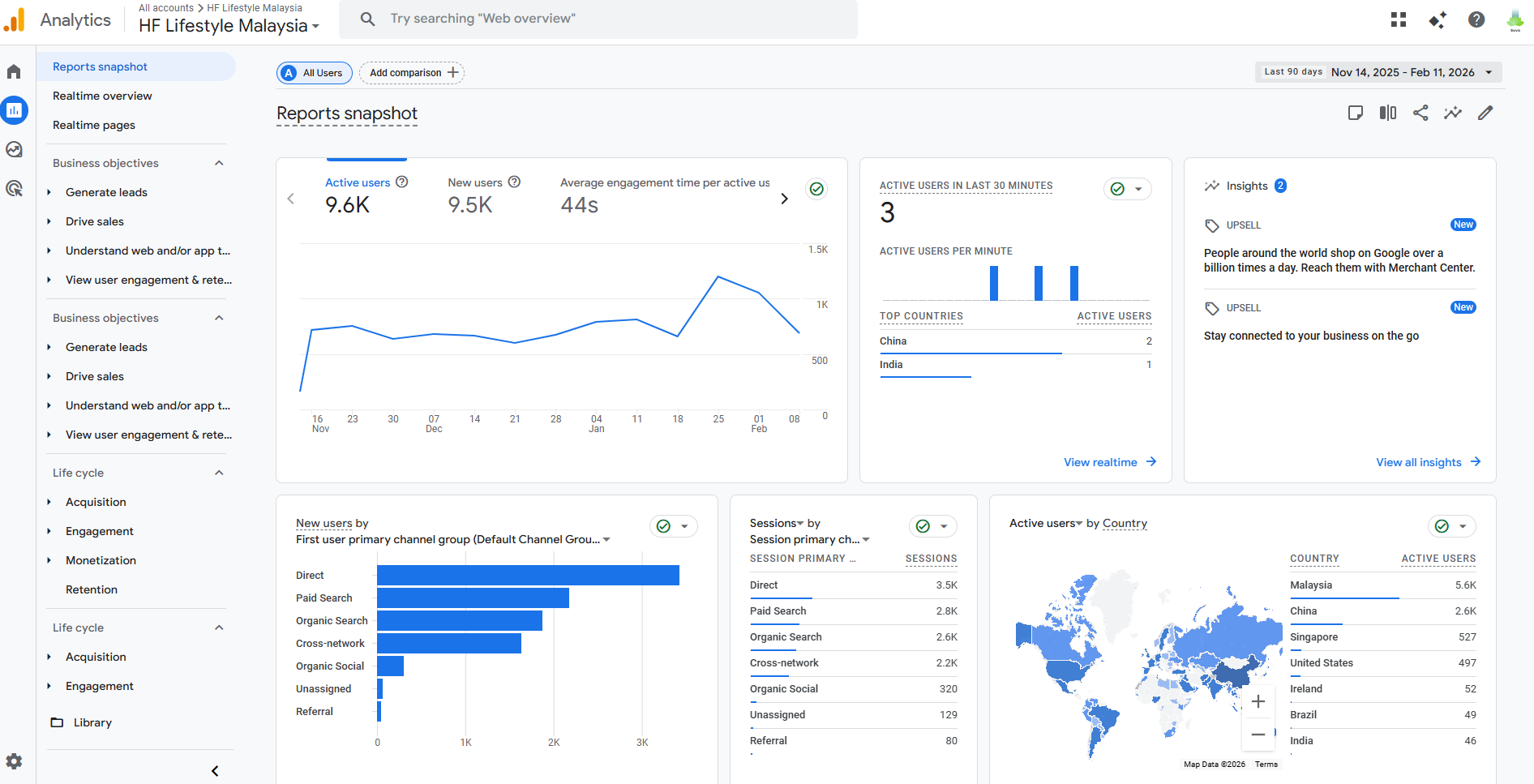Open the Google apps grid icon

click(x=1399, y=19)
